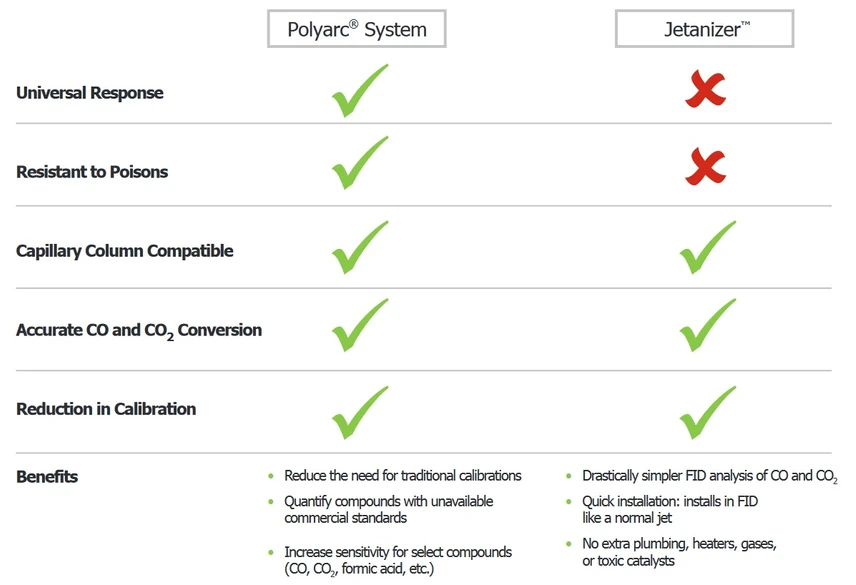
Task: Click the Reduction in Calibration label
Action: point(106,409)
